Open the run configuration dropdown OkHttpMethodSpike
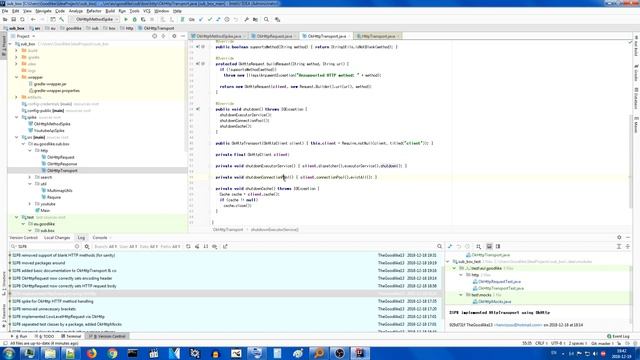This screenshot has width=640, height=360. point(95,19)
